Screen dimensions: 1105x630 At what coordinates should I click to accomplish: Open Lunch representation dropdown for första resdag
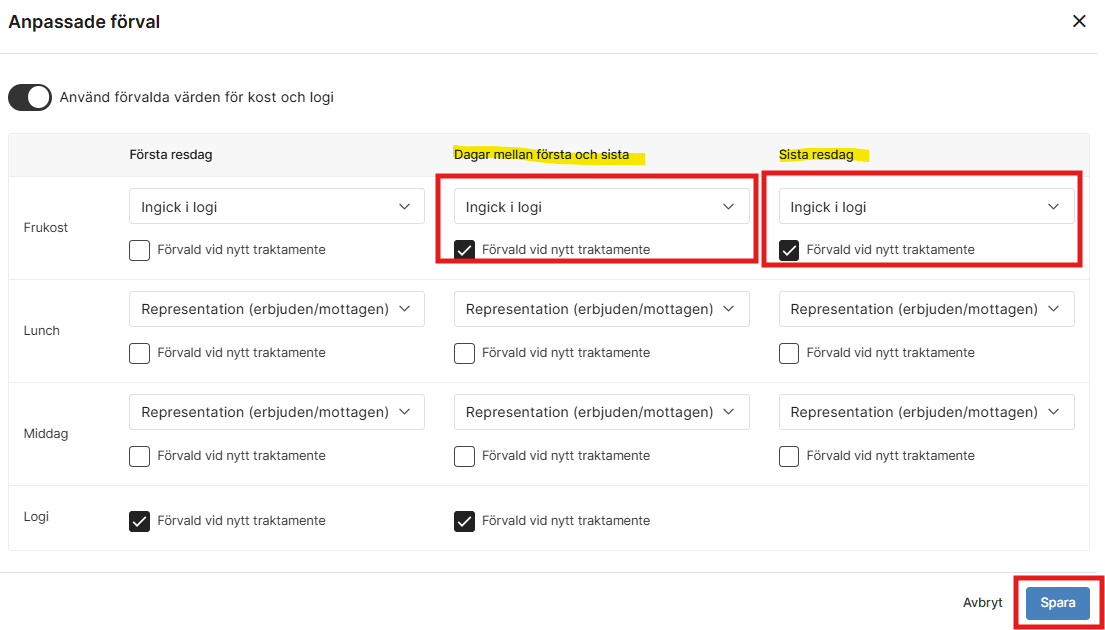point(276,309)
